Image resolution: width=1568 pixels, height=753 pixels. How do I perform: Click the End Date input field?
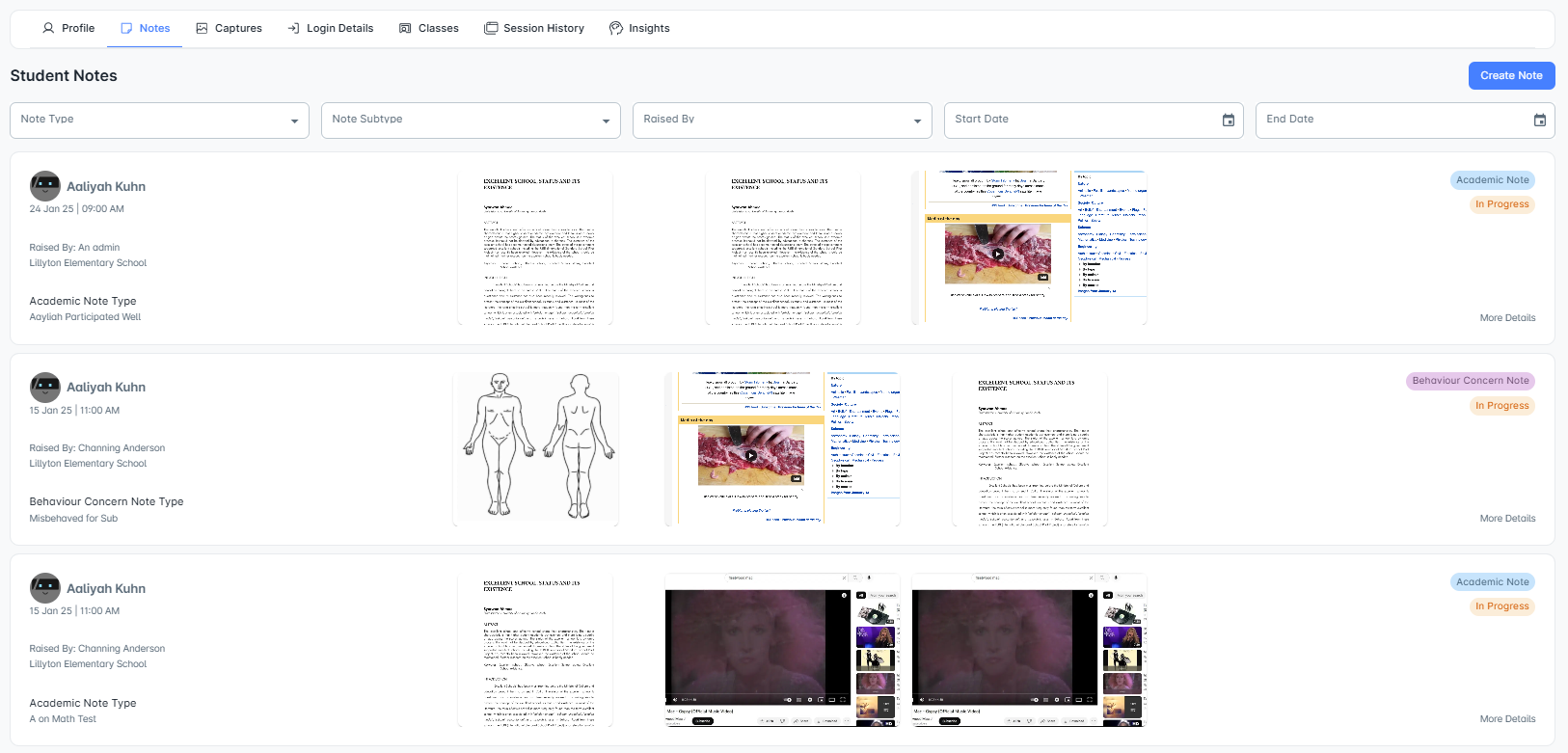tap(1405, 120)
